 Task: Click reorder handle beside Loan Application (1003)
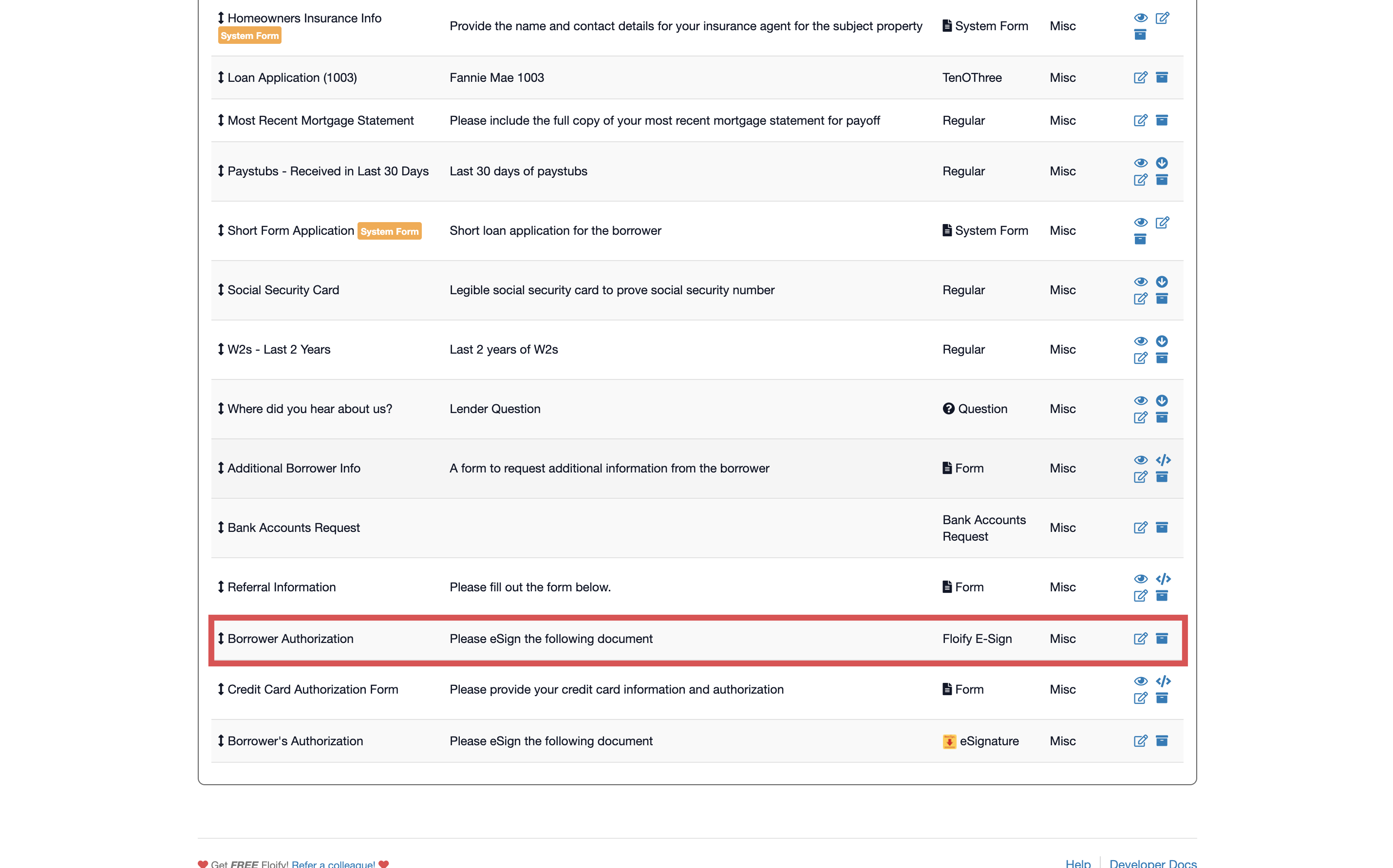coord(221,77)
